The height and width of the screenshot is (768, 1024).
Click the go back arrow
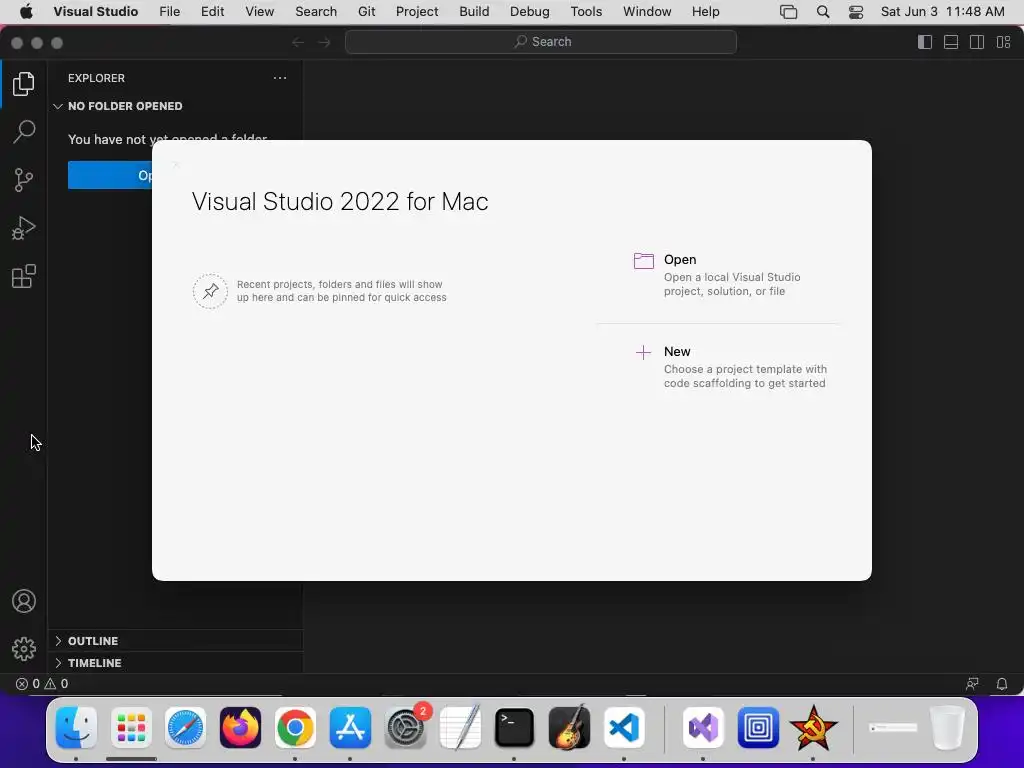click(x=298, y=42)
